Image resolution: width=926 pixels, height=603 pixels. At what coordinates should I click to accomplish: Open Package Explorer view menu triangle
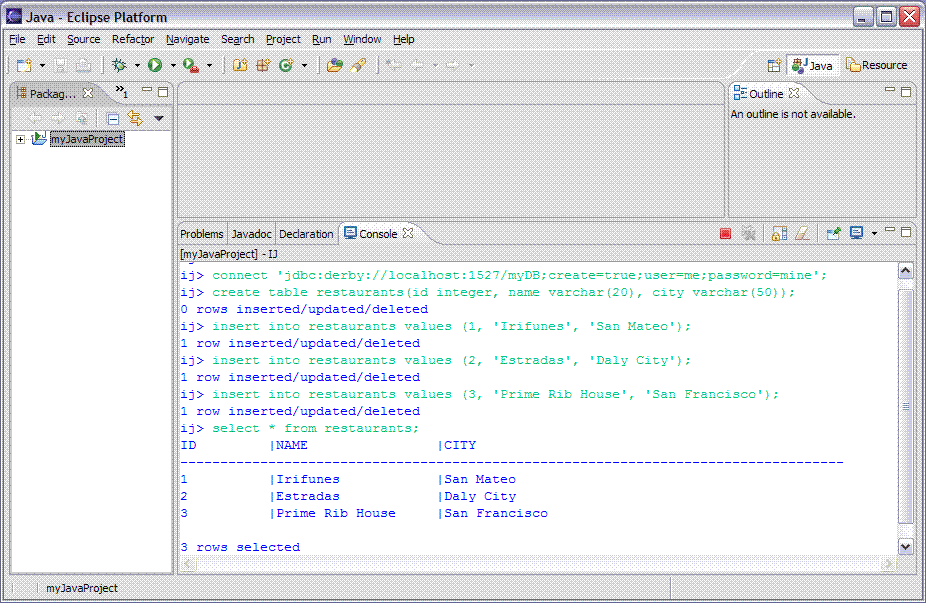[159, 118]
